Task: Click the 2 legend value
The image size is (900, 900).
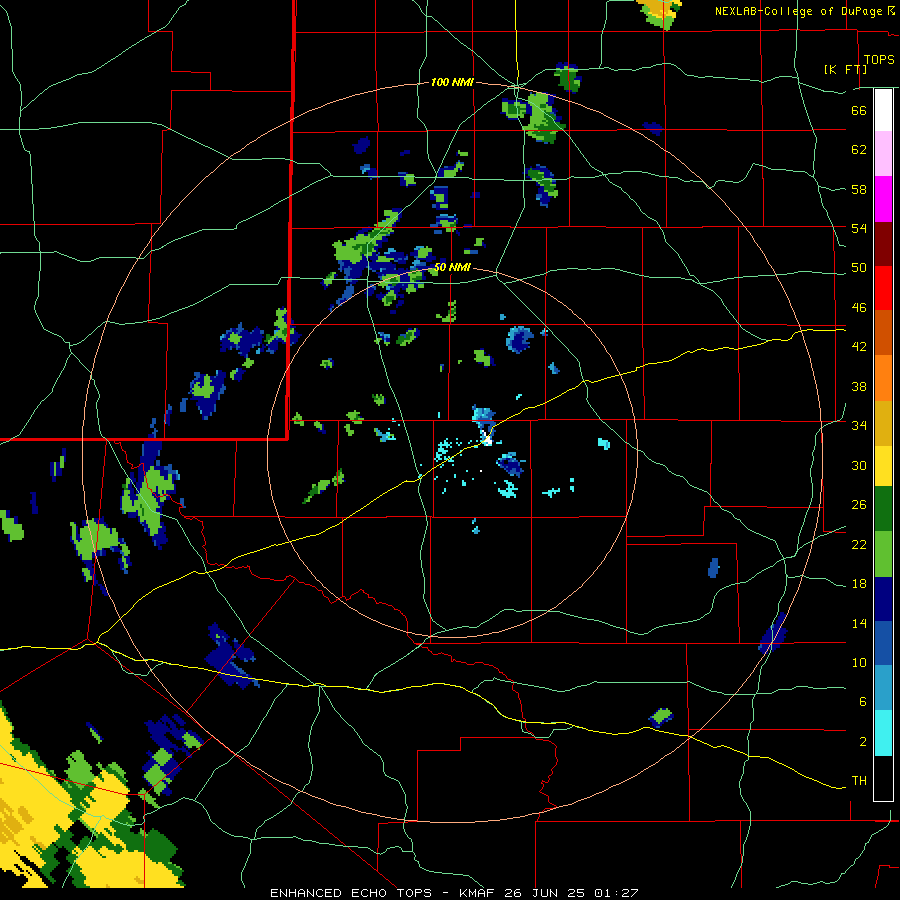Action: pos(862,742)
